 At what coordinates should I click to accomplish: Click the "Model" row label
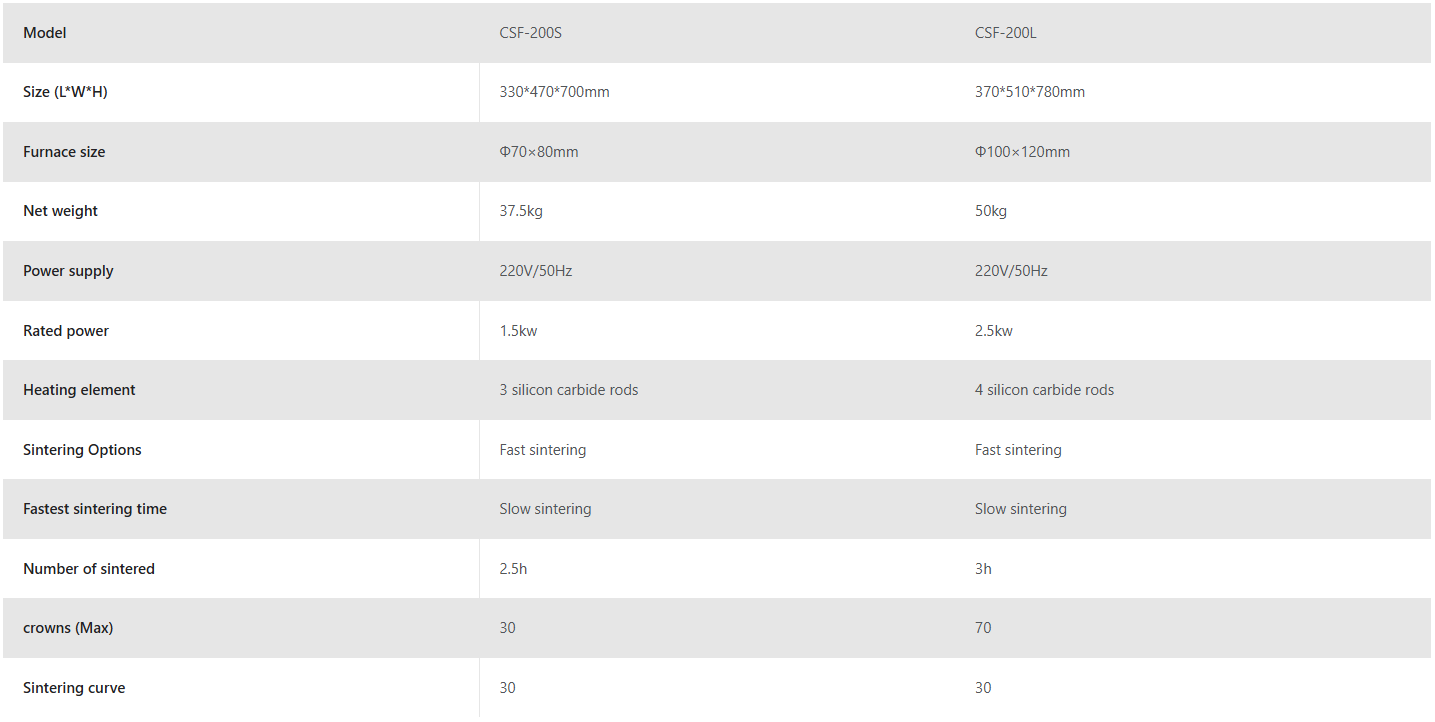[45, 33]
